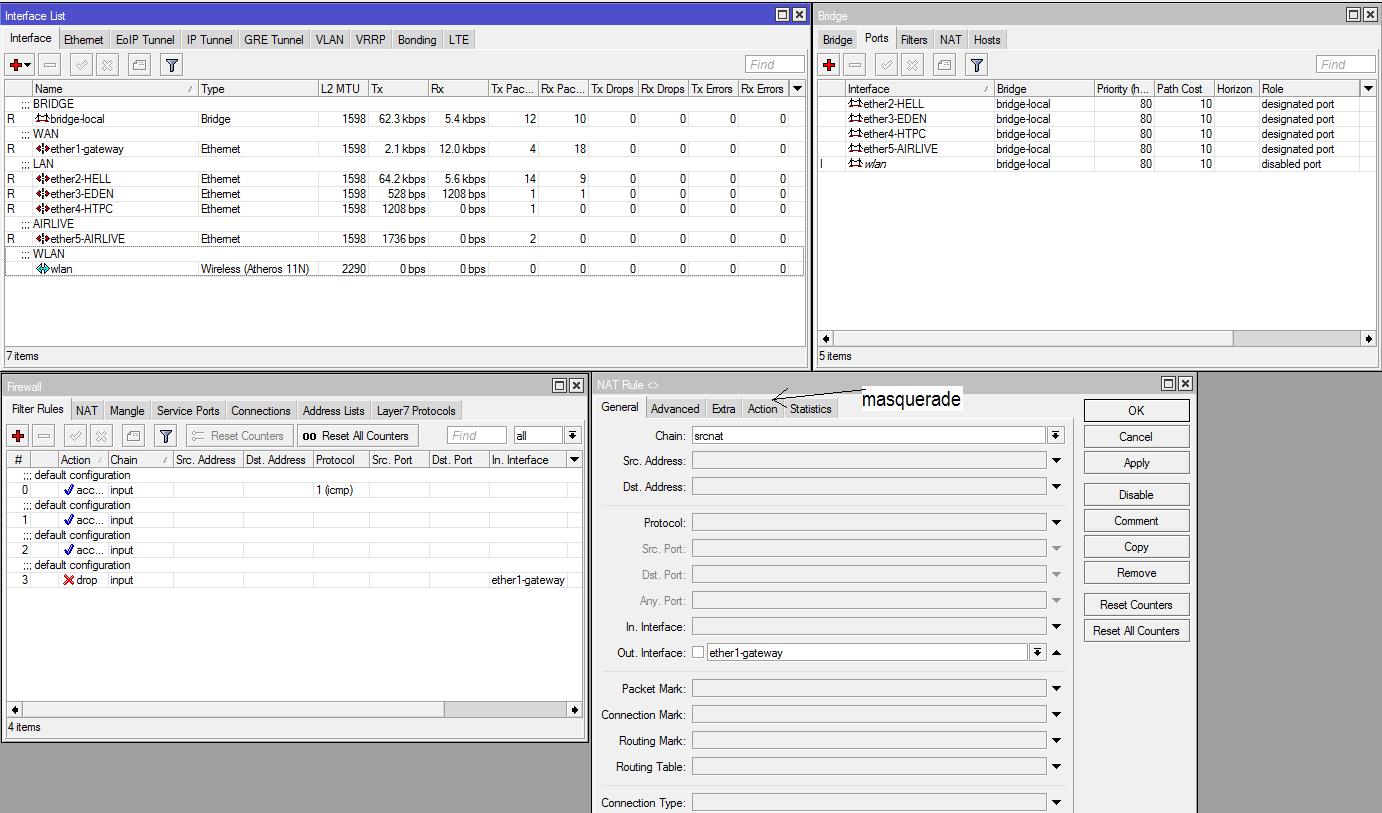Open the Bonding tab in Interface List
This screenshot has height=813, width=1382.
[417, 40]
